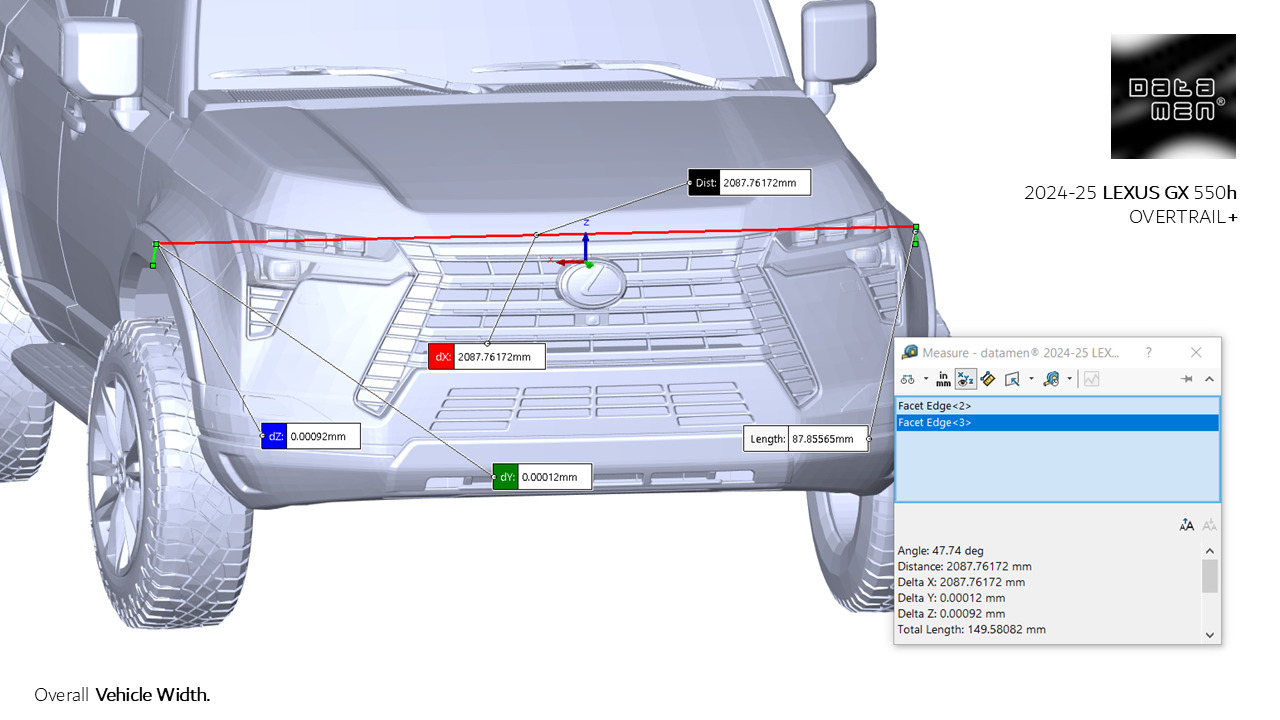Click the dX: 2087.76172mm callout

point(486,356)
